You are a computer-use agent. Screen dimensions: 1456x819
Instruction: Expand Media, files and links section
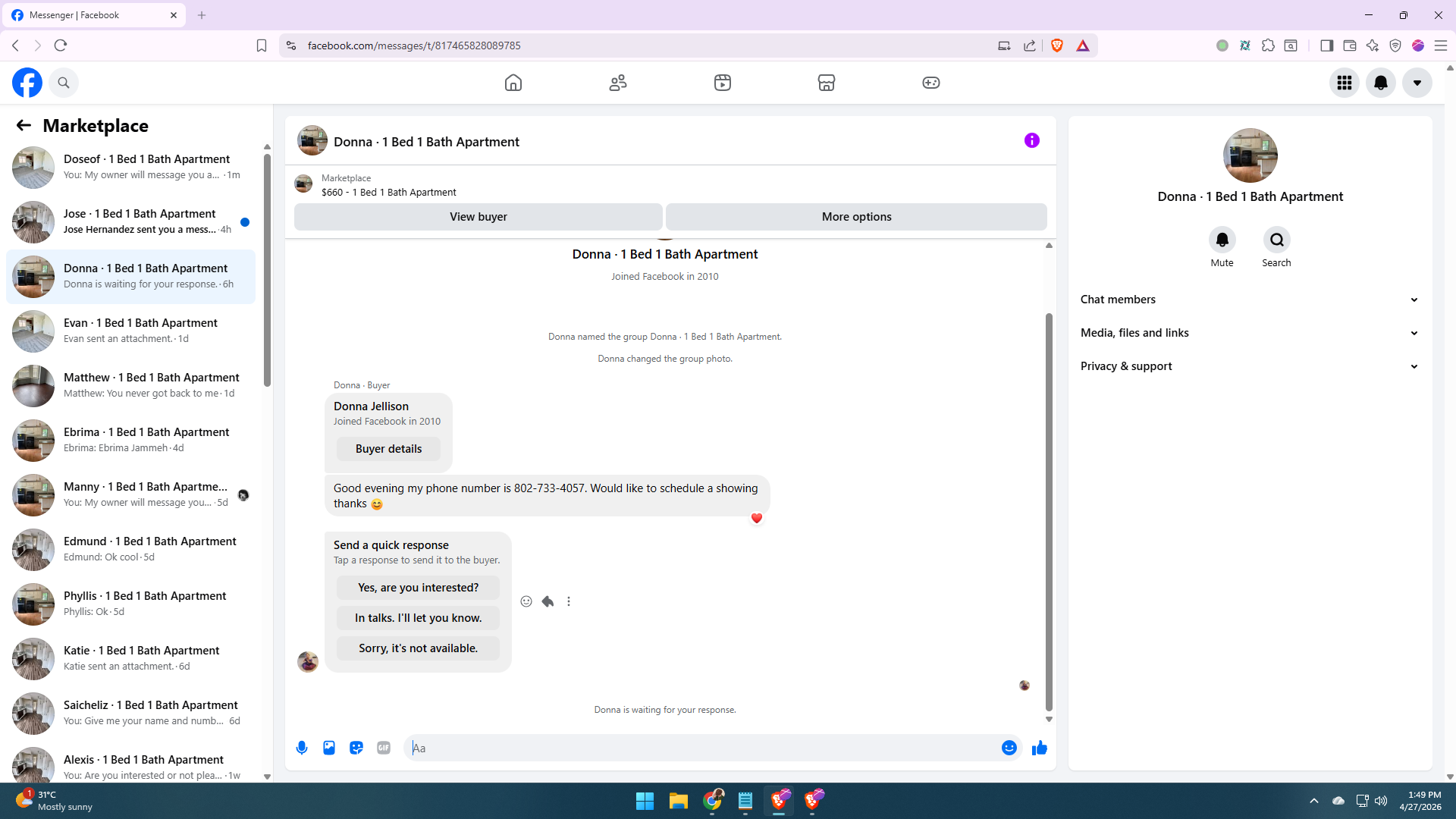point(1250,333)
